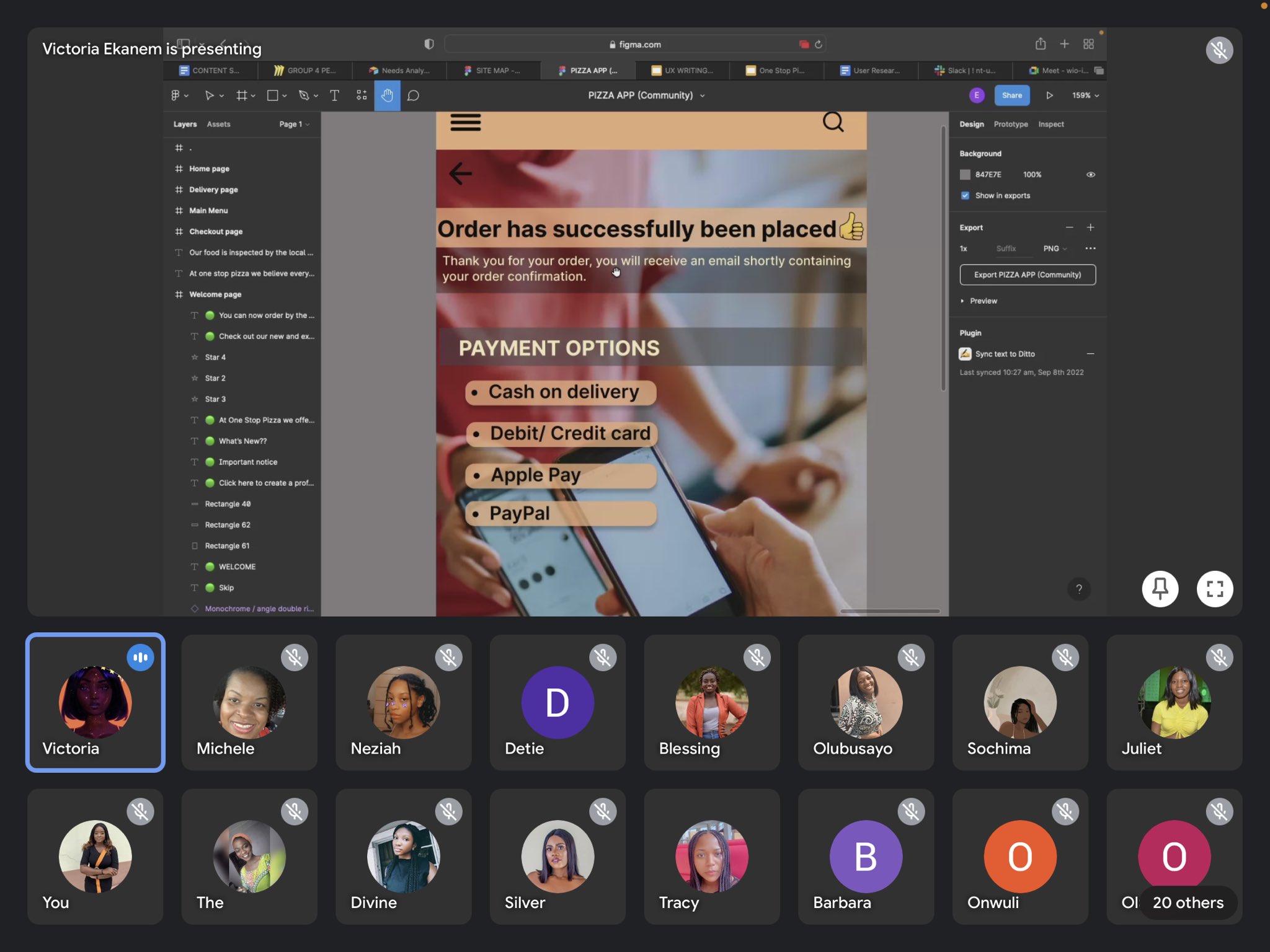The image size is (1270, 952).
Task: Click the Delivery page layer item
Action: coord(213,189)
